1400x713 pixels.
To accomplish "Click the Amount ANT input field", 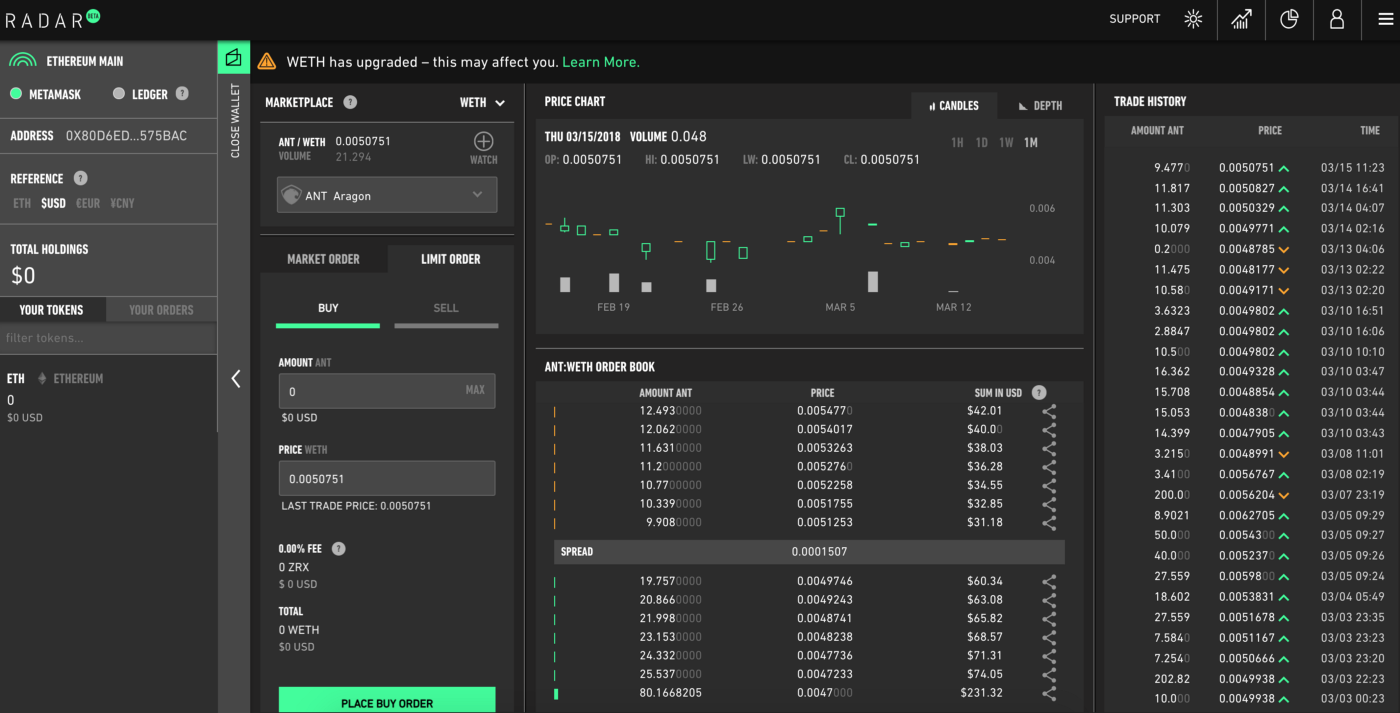I will click(x=387, y=391).
